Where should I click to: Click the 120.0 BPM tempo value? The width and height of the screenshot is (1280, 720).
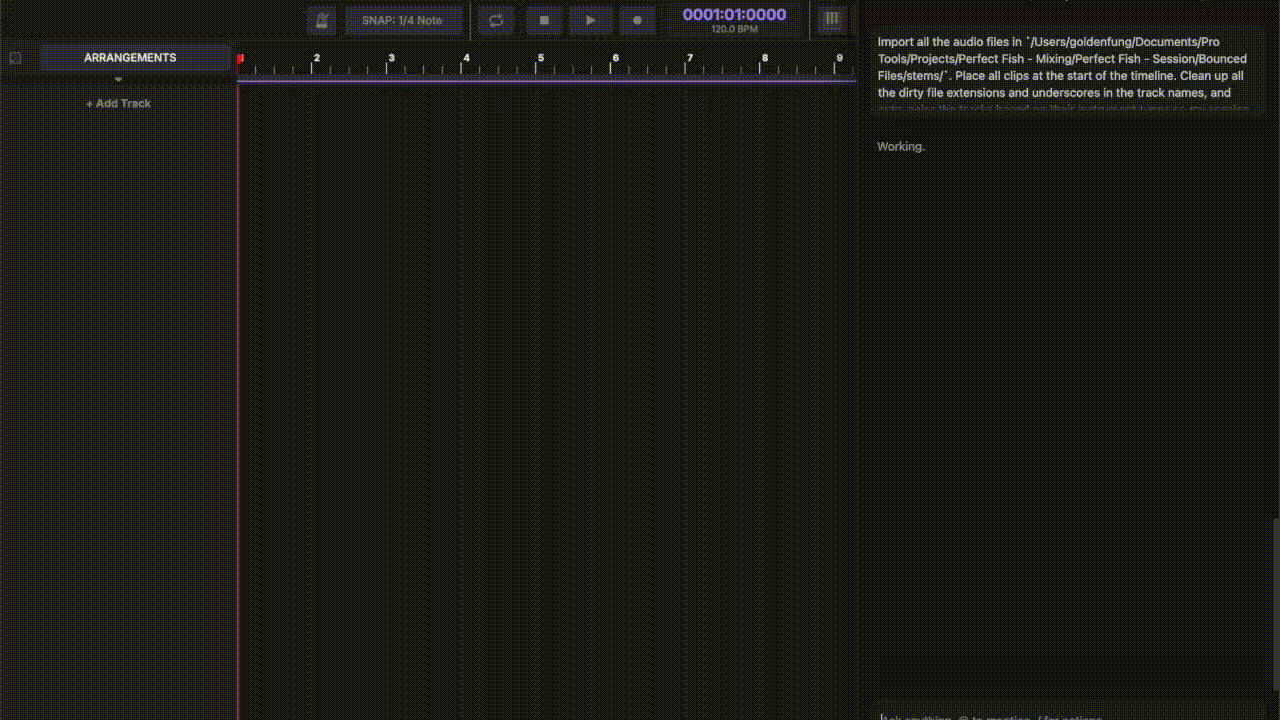click(734, 30)
